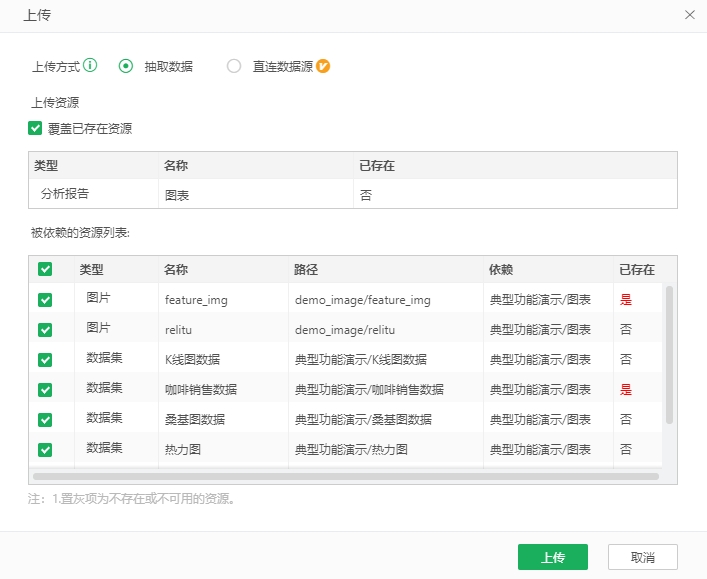
Task: Uncheck the 桑基图数据 row checkbox
Action: [x=45, y=419]
